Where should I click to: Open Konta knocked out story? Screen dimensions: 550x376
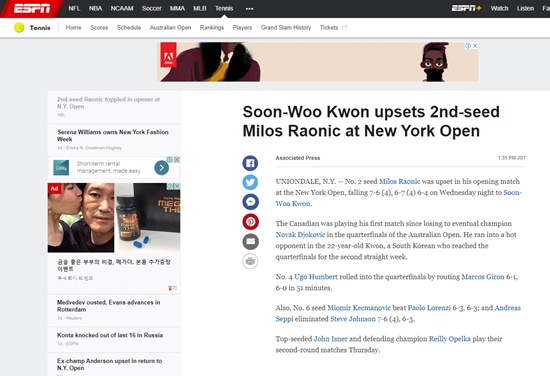click(110, 335)
